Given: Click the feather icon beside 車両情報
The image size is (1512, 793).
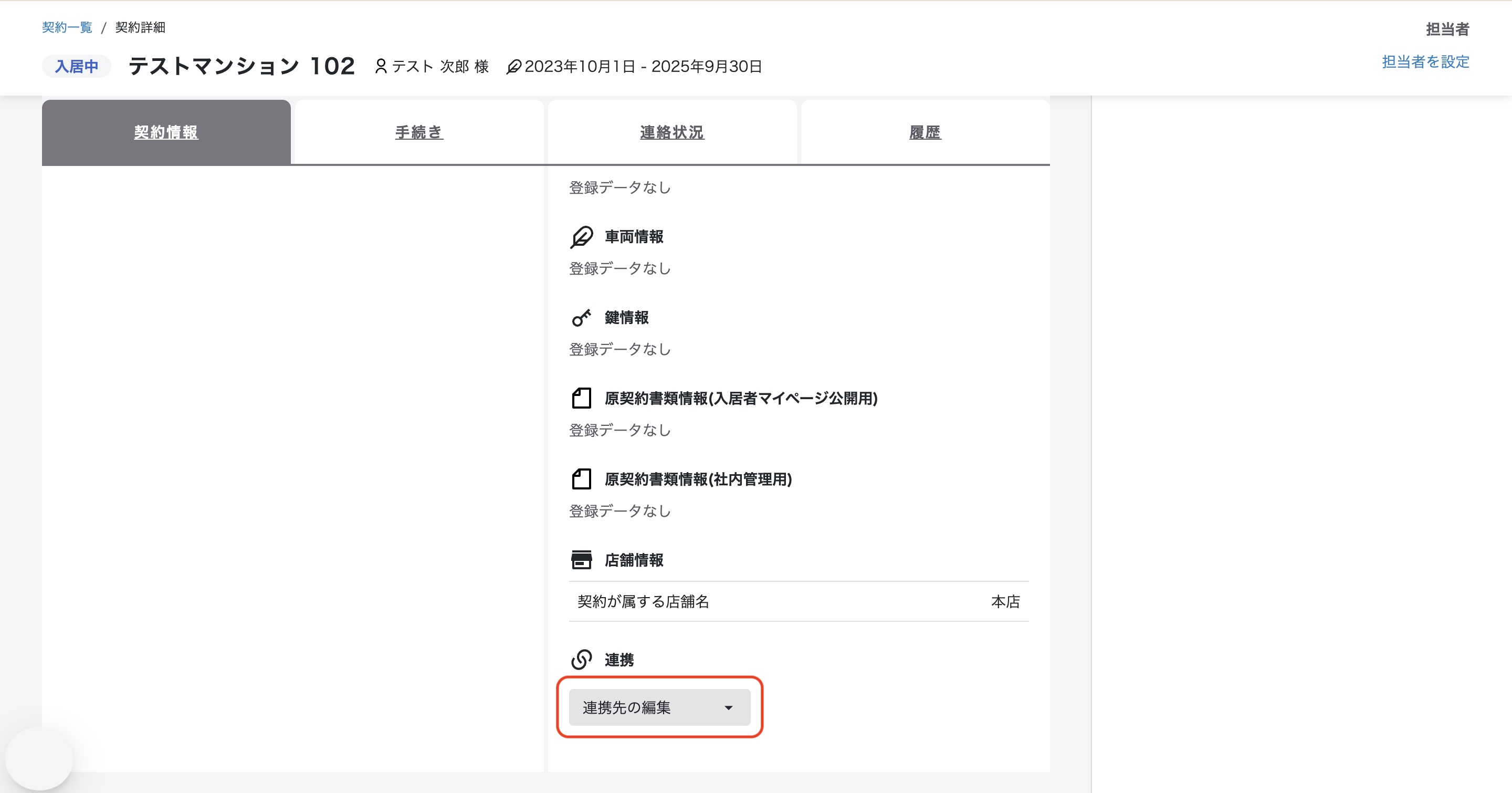Looking at the screenshot, I should pyautogui.click(x=581, y=237).
